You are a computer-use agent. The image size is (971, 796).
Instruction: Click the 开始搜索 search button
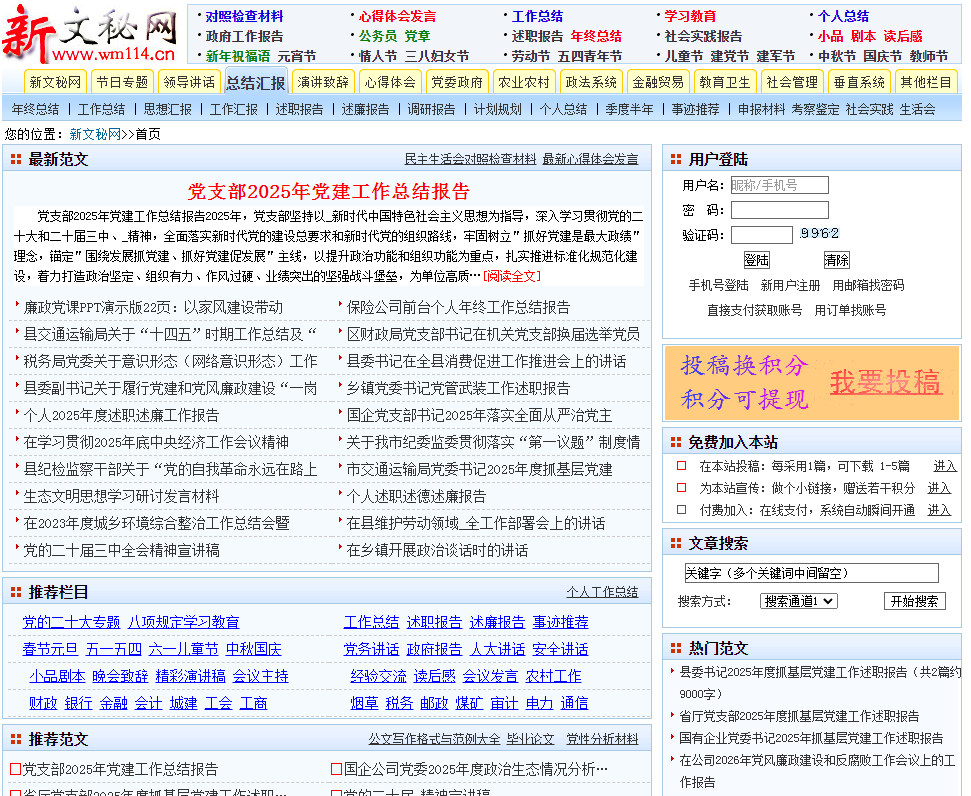tap(913, 601)
